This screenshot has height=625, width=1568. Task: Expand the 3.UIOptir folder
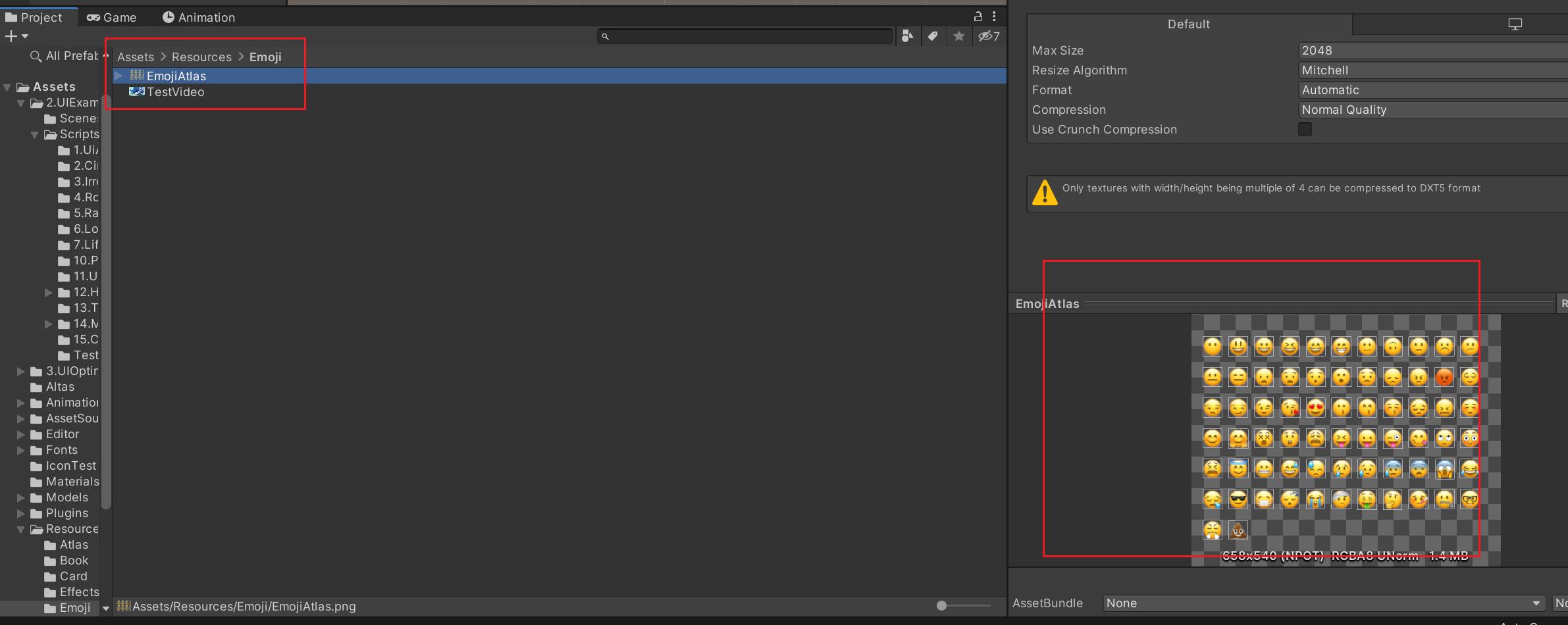click(21, 371)
